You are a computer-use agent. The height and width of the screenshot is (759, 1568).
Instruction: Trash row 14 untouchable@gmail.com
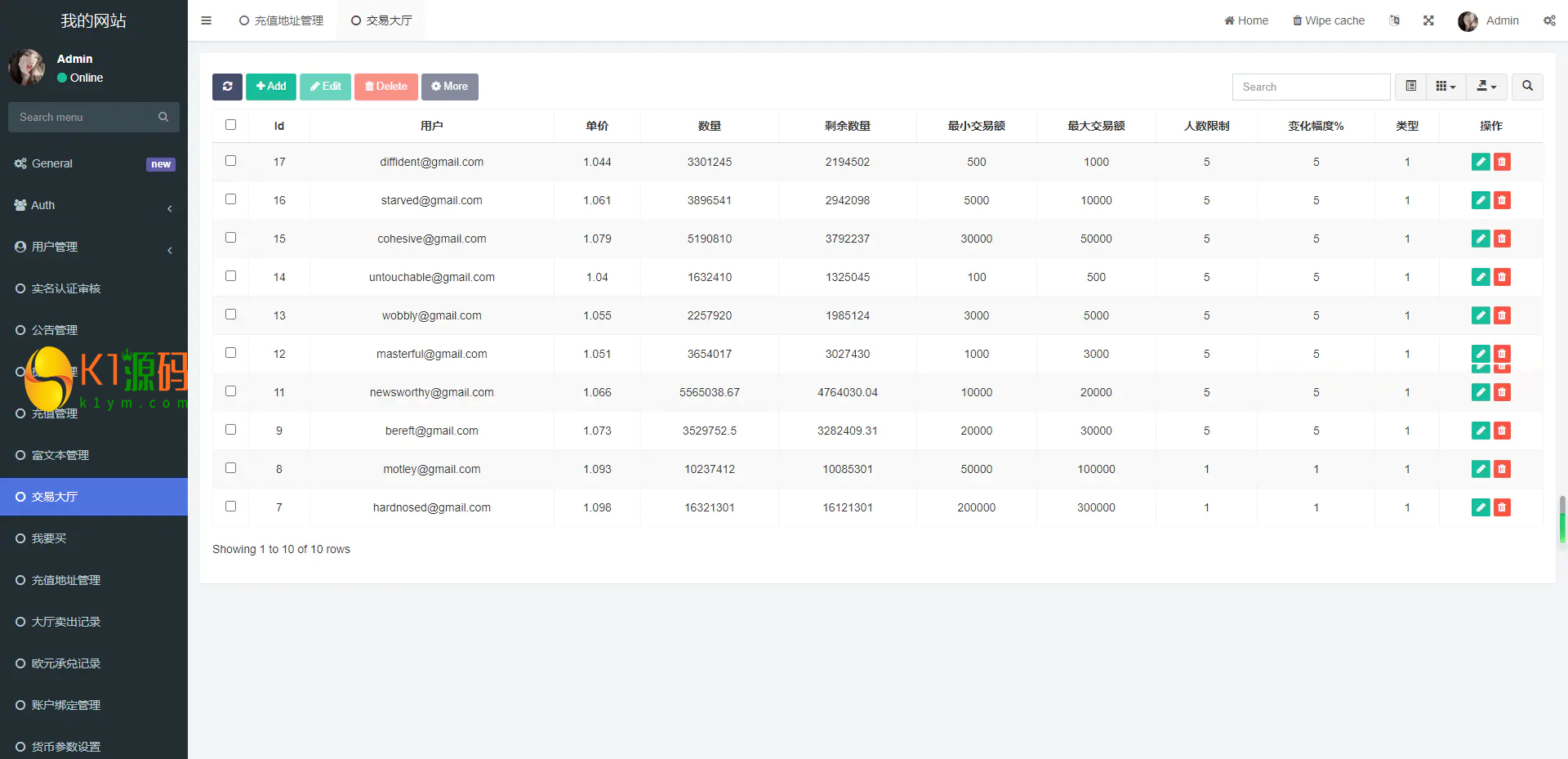coord(1502,277)
